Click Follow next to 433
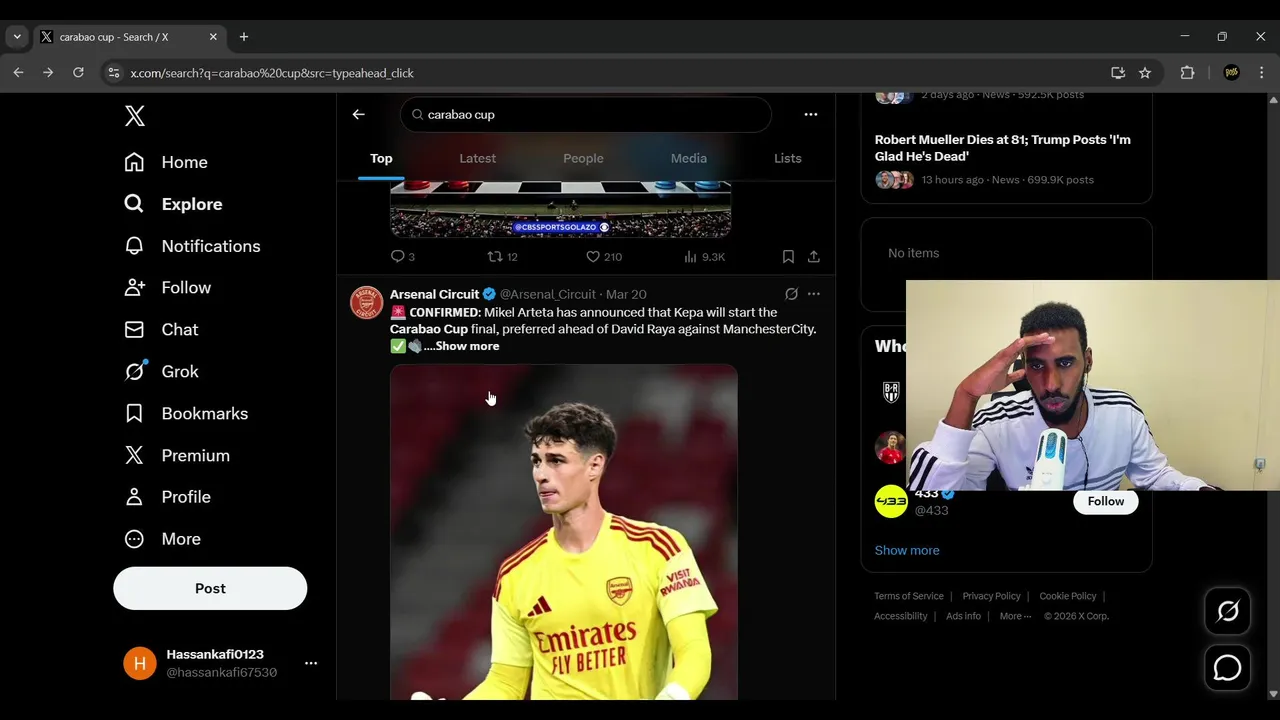Image resolution: width=1280 pixels, height=720 pixels. tap(1106, 501)
